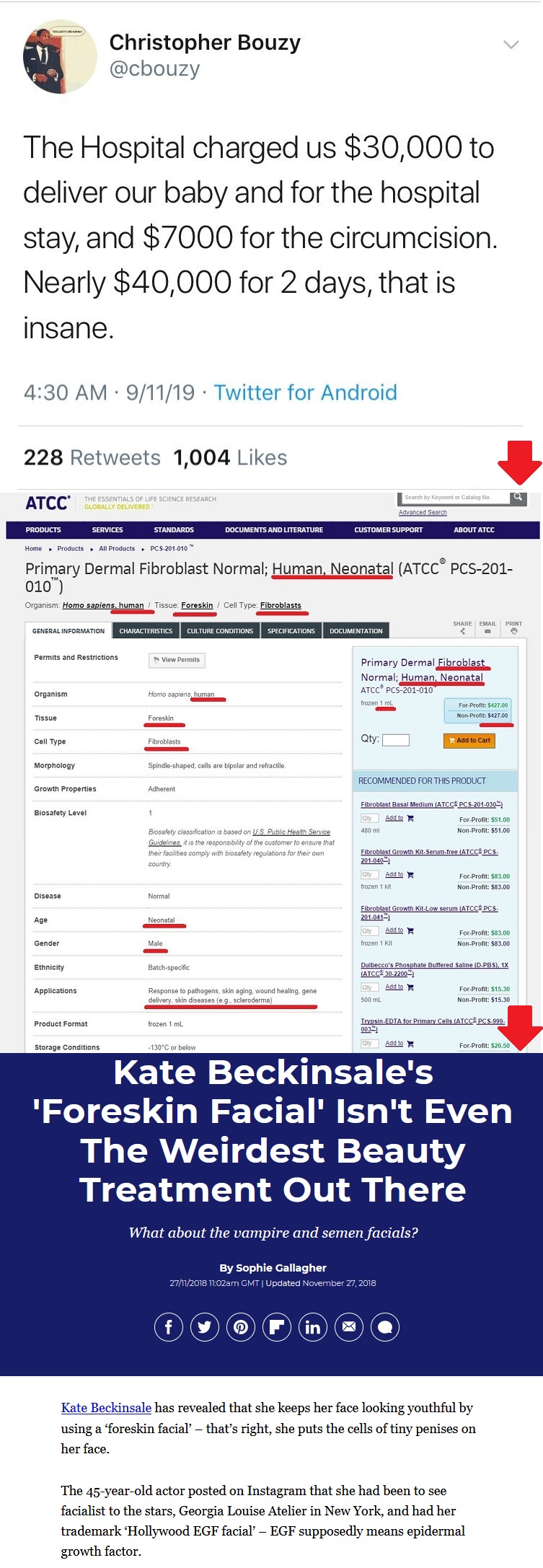The image size is (543, 1568).
Task: Follow the Foreskin tissue link in the header
Action: click(x=197, y=605)
